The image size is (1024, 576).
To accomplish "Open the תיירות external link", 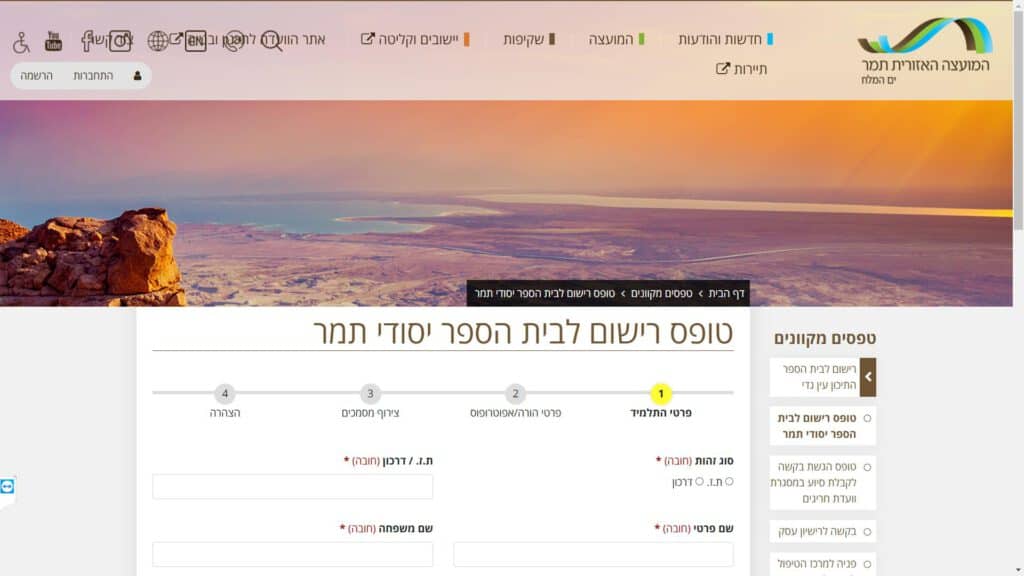I will coord(741,69).
